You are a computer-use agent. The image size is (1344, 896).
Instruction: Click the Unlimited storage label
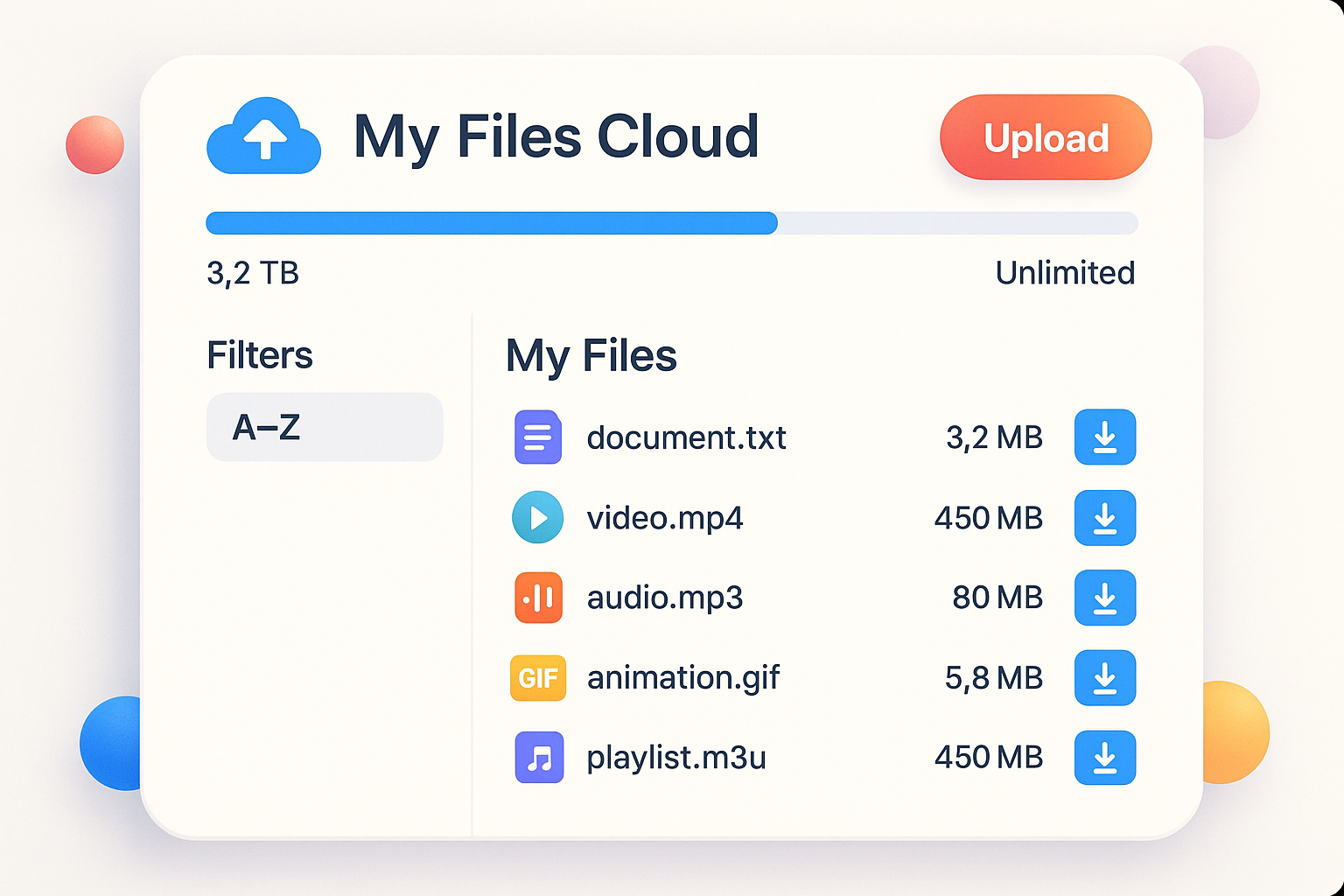1065,273
